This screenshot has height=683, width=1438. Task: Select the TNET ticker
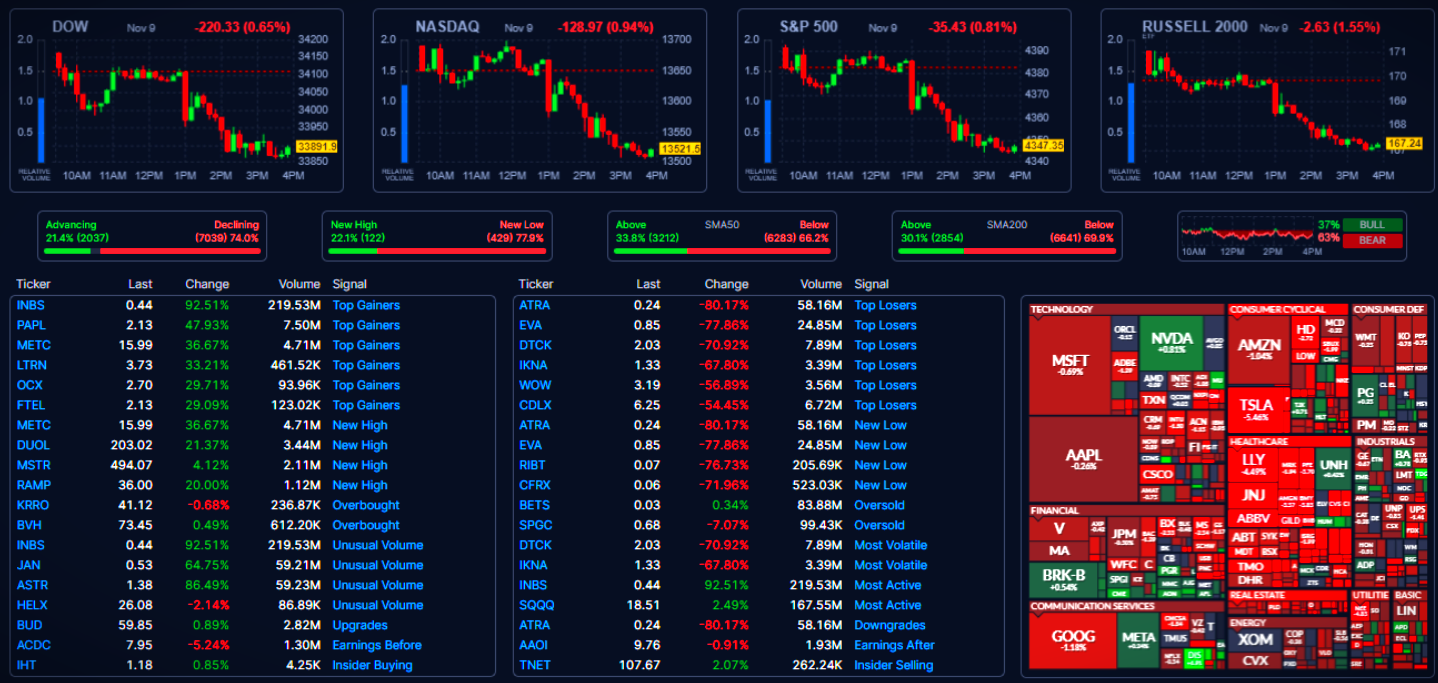tap(535, 665)
